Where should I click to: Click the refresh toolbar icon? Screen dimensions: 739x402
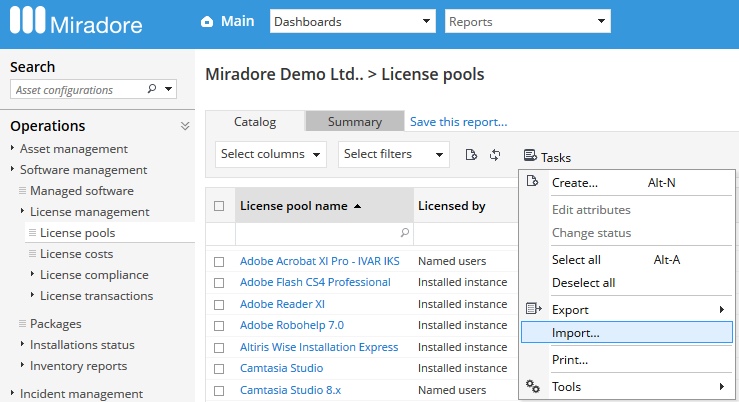[x=495, y=155]
